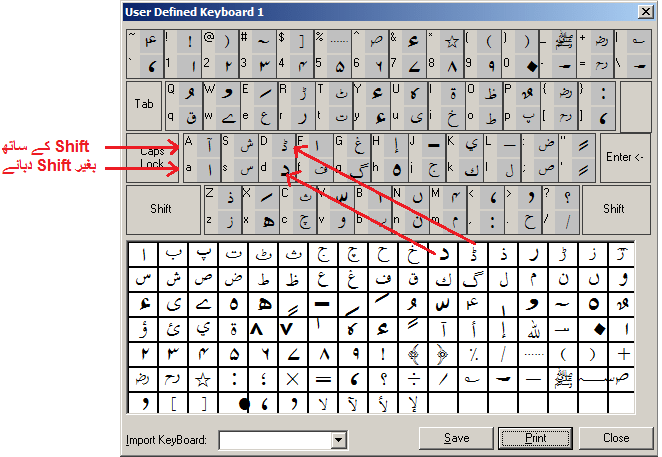Select the Lam (ل) cell in the character grid
This screenshot has width=662, height=457.
503,279
